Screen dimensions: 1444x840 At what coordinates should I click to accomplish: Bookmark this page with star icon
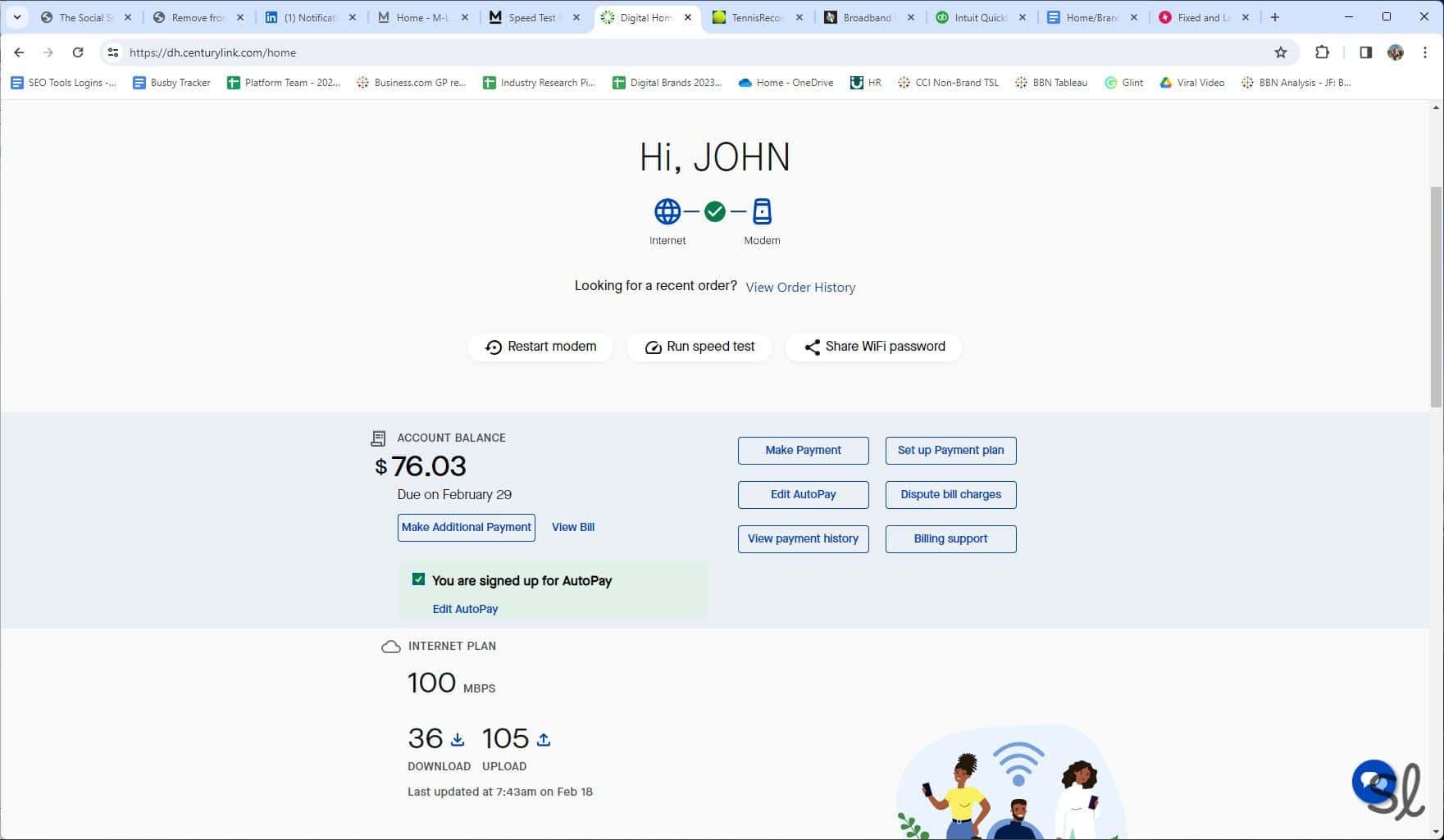tap(1281, 52)
